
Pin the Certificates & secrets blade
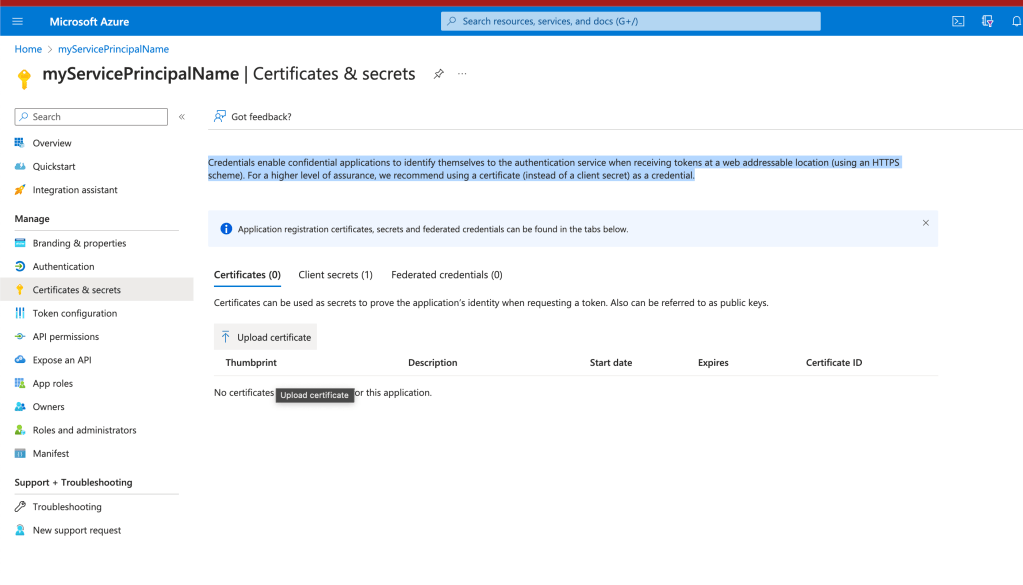438,74
